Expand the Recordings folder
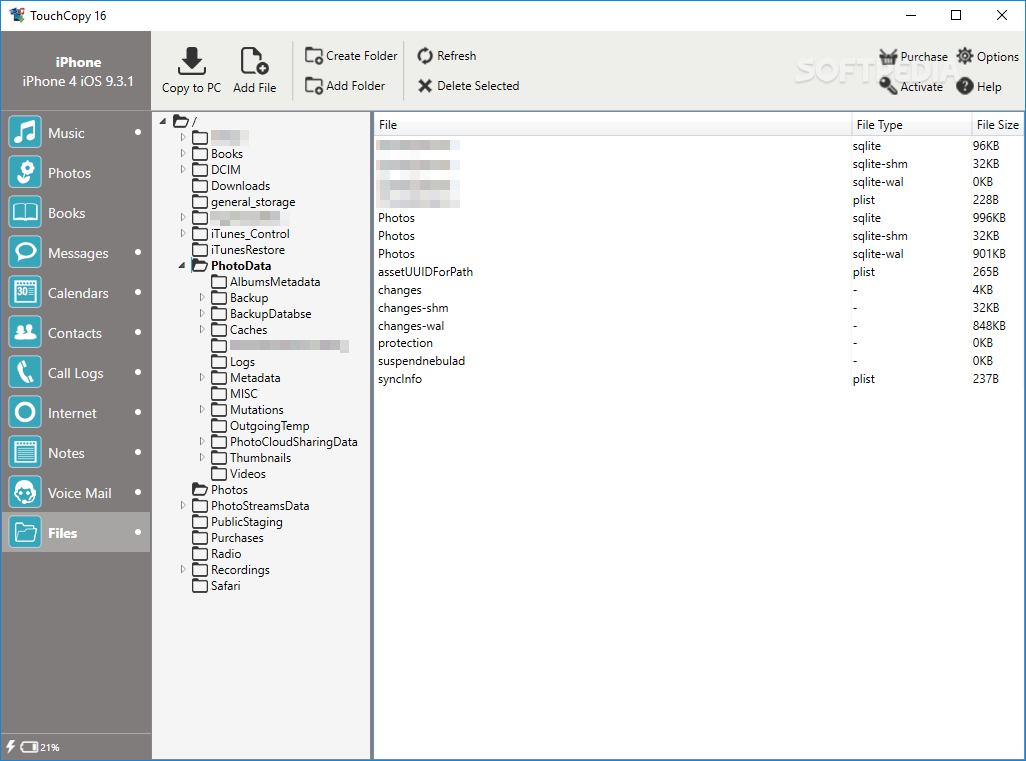This screenshot has height=761, width=1026. pyautogui.click(x=183, y=569)
